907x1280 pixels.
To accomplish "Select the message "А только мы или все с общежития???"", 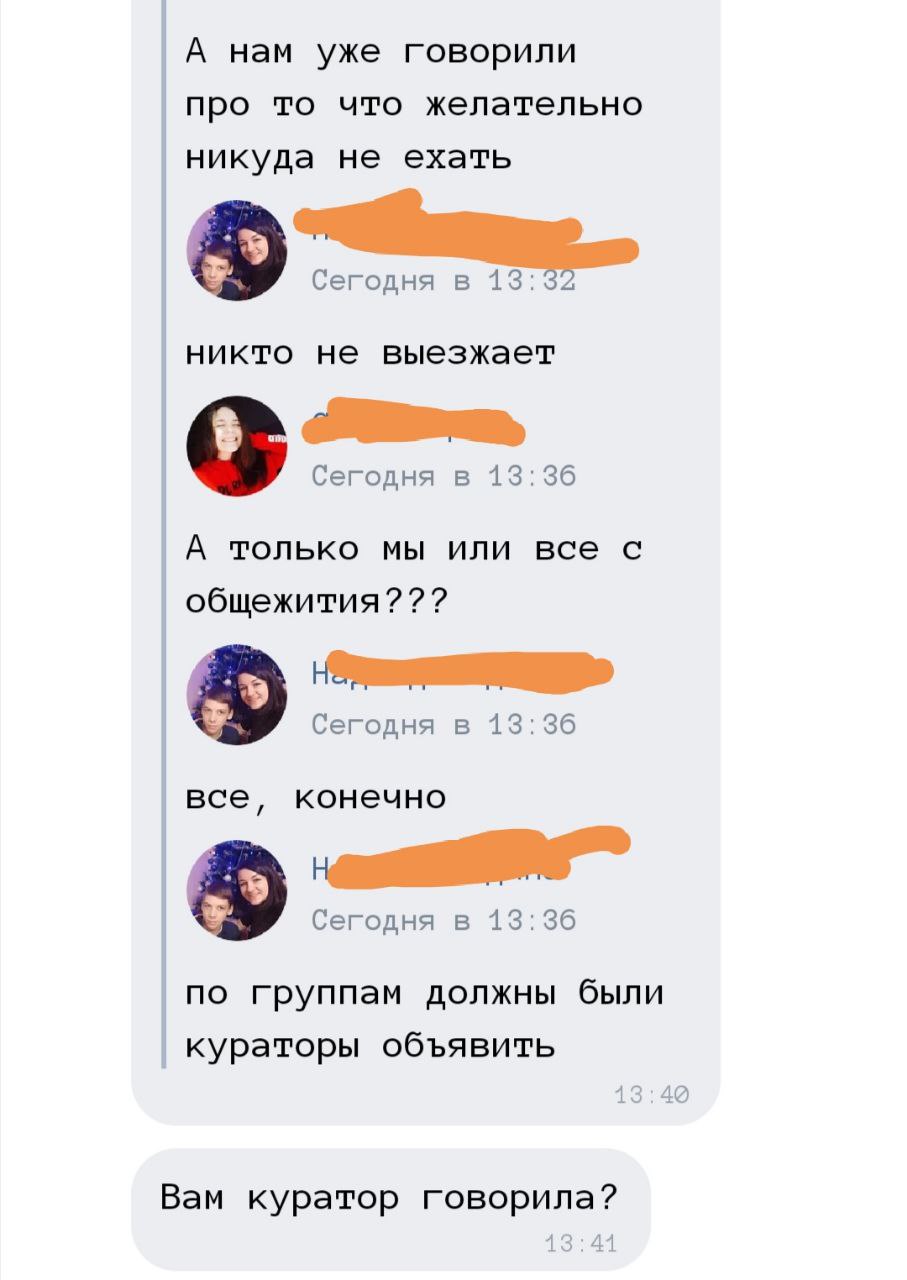I will 414,576.
